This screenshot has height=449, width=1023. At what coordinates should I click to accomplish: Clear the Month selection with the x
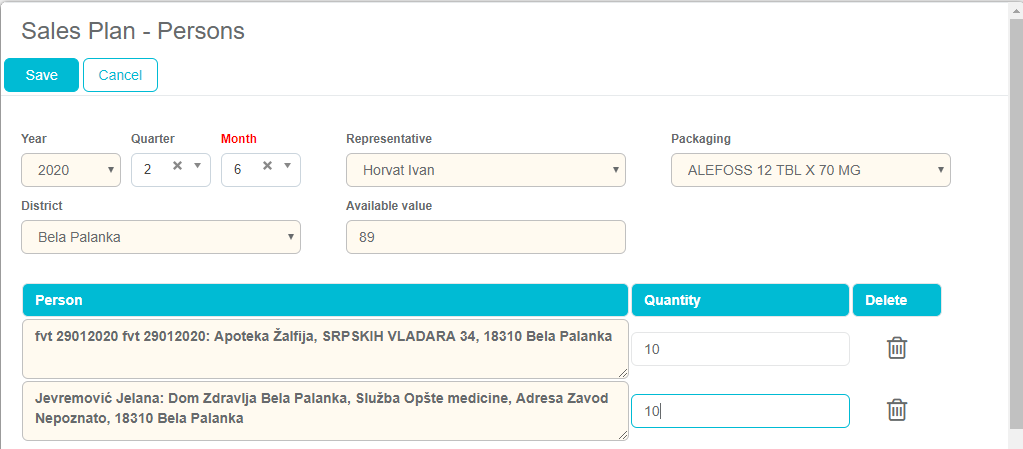[x=267, y=166]
